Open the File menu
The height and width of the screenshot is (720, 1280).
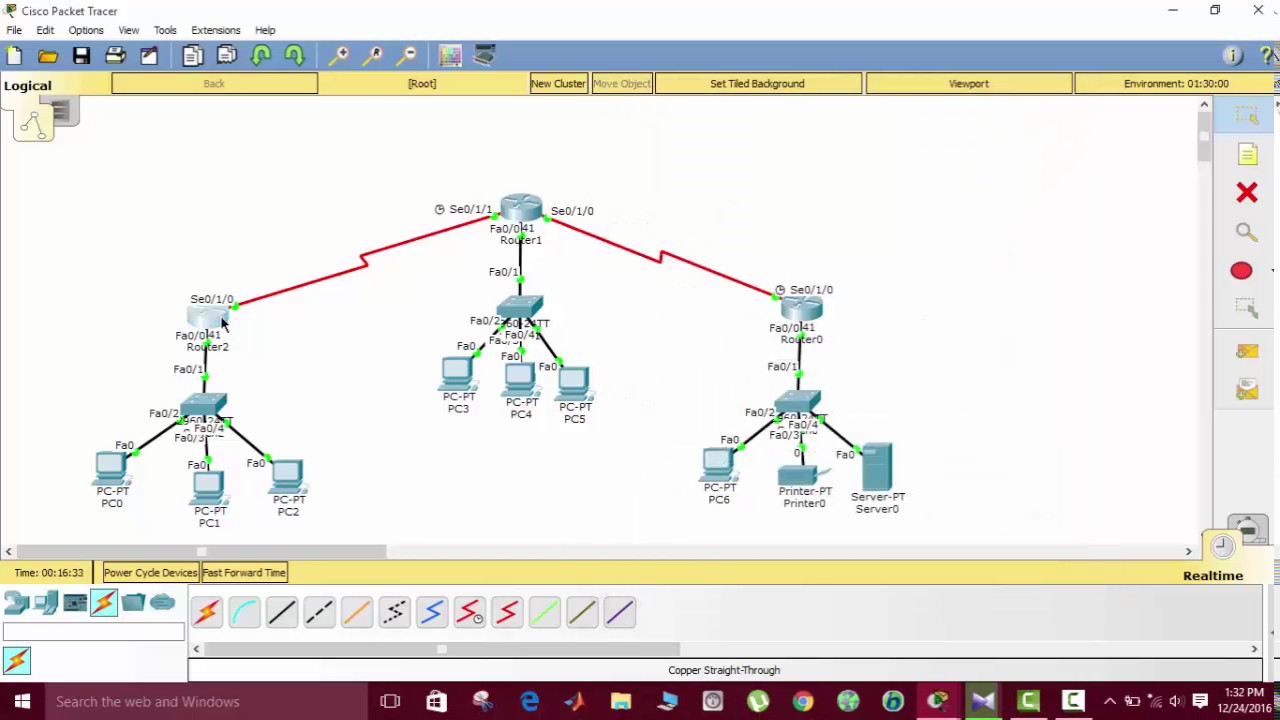[x=14, y=30]
